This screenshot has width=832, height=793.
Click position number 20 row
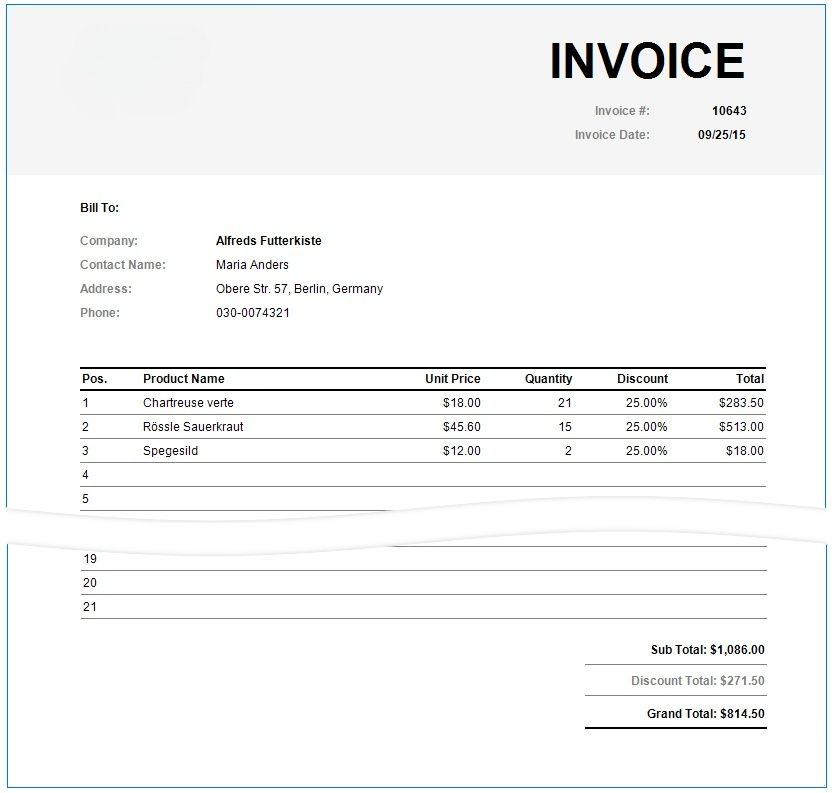click(x=423, y=582)
